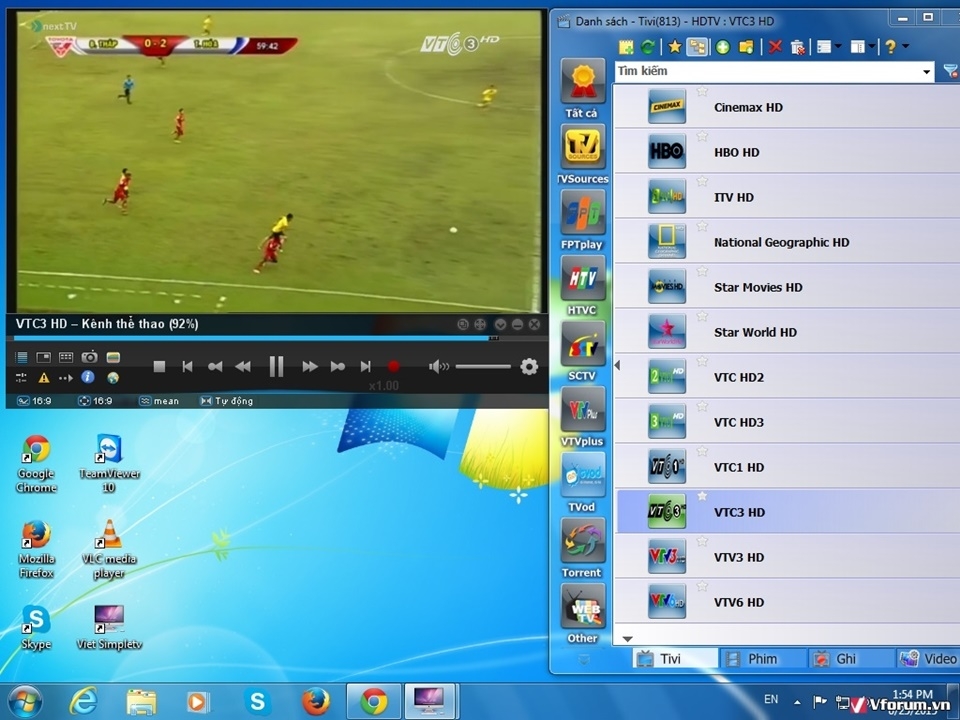Switch to the Ghi tab
The image size is (960, 720).
[x=850, y=659]
